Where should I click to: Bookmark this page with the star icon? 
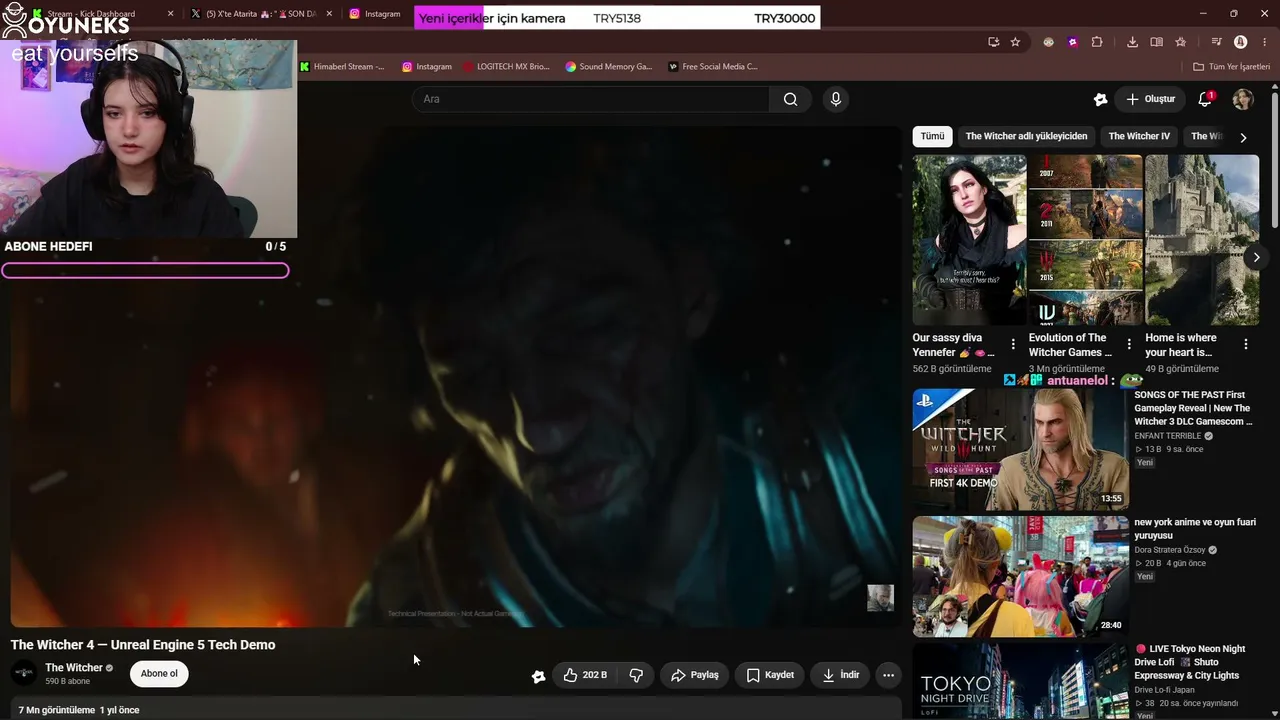1015,42
